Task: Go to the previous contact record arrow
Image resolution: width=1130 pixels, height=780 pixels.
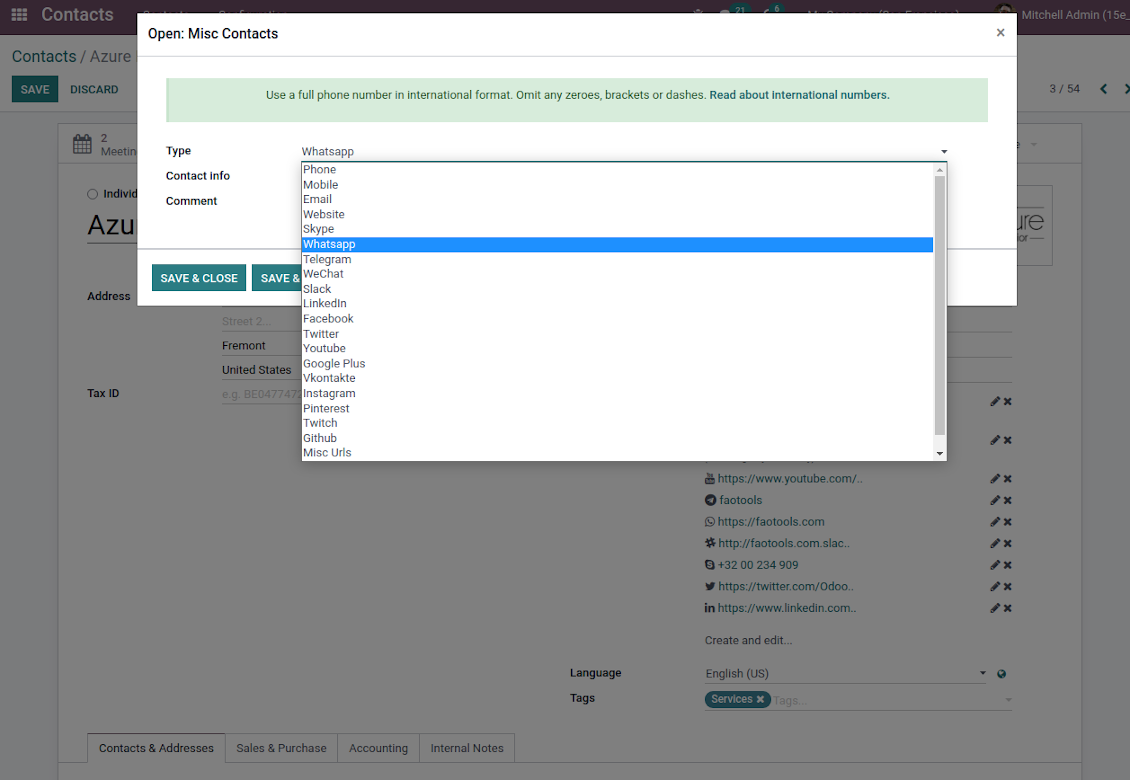Action: (1103, 89)
